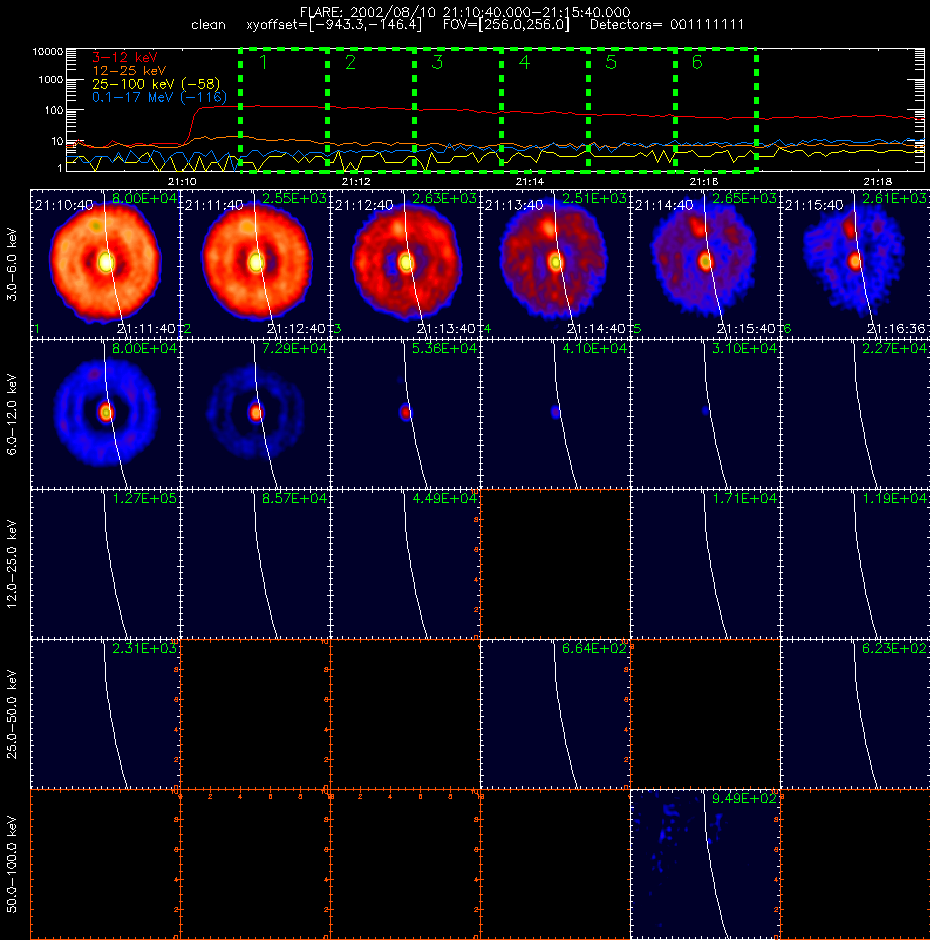Select the orange 12-25 keV legend entry
Screen dimensions: 930x940
(x=129, y=71)
